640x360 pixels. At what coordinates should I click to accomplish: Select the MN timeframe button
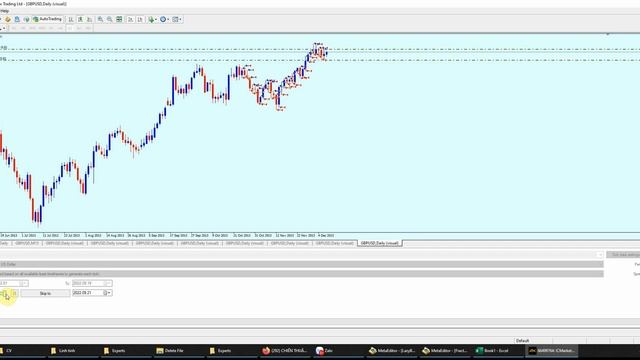tap(88, 28)
